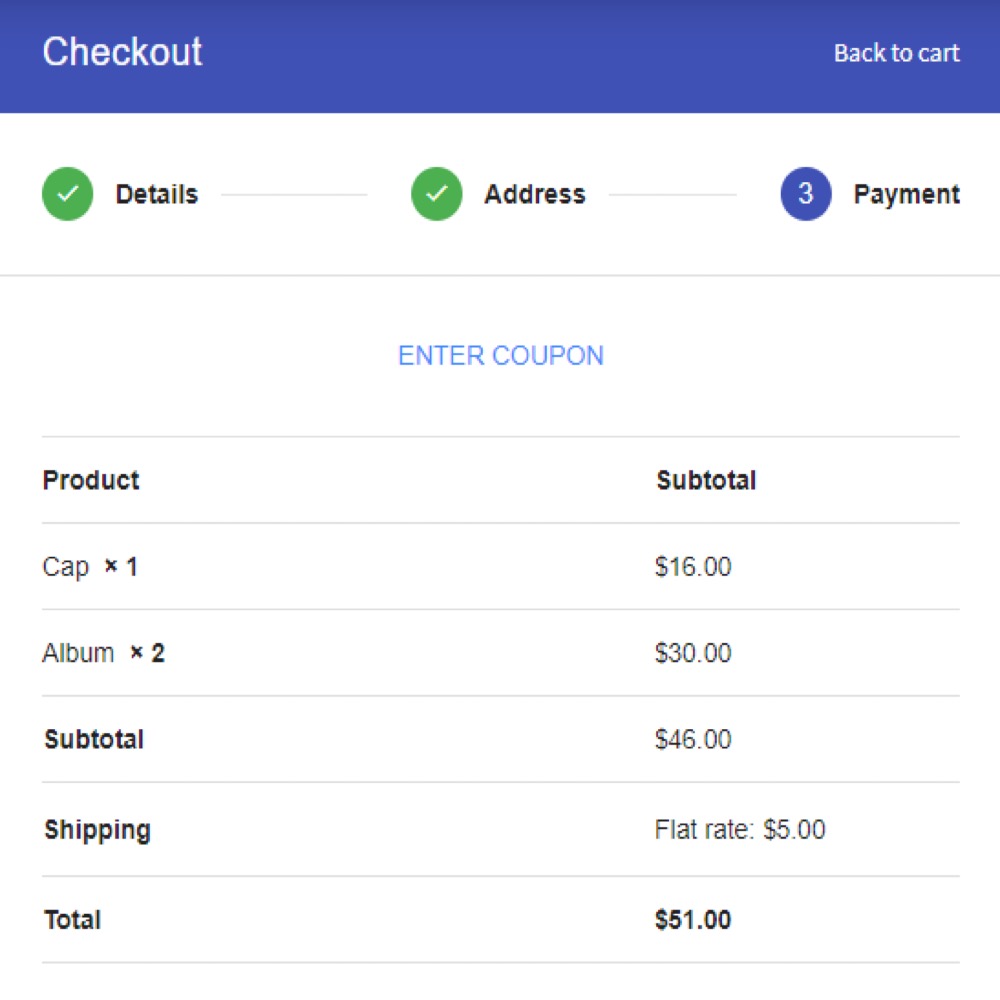
Task: Click the Cap product row
Action: pos(501,566)
